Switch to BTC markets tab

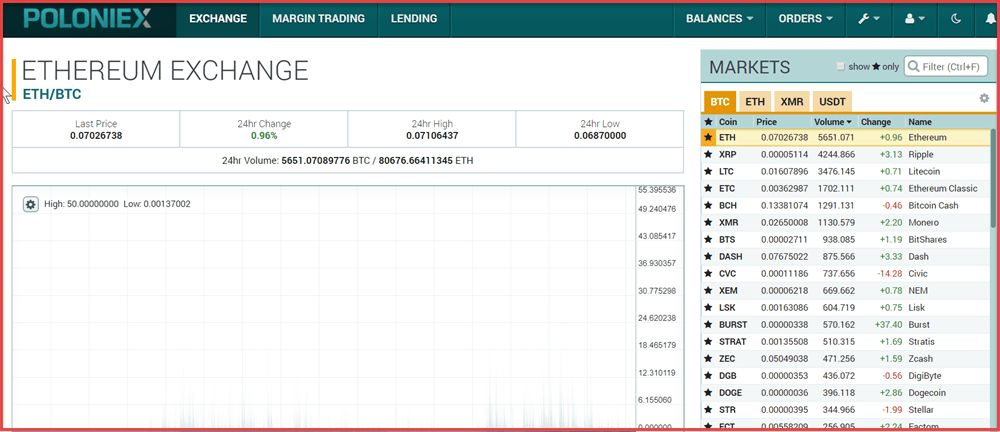tap(720, 101)
